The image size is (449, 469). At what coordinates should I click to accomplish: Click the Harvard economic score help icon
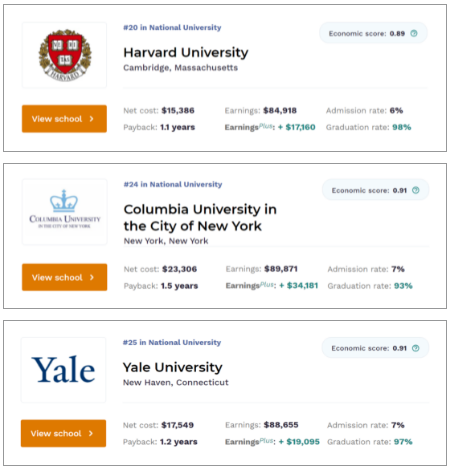pyautogui.click(x=414, y=33)
